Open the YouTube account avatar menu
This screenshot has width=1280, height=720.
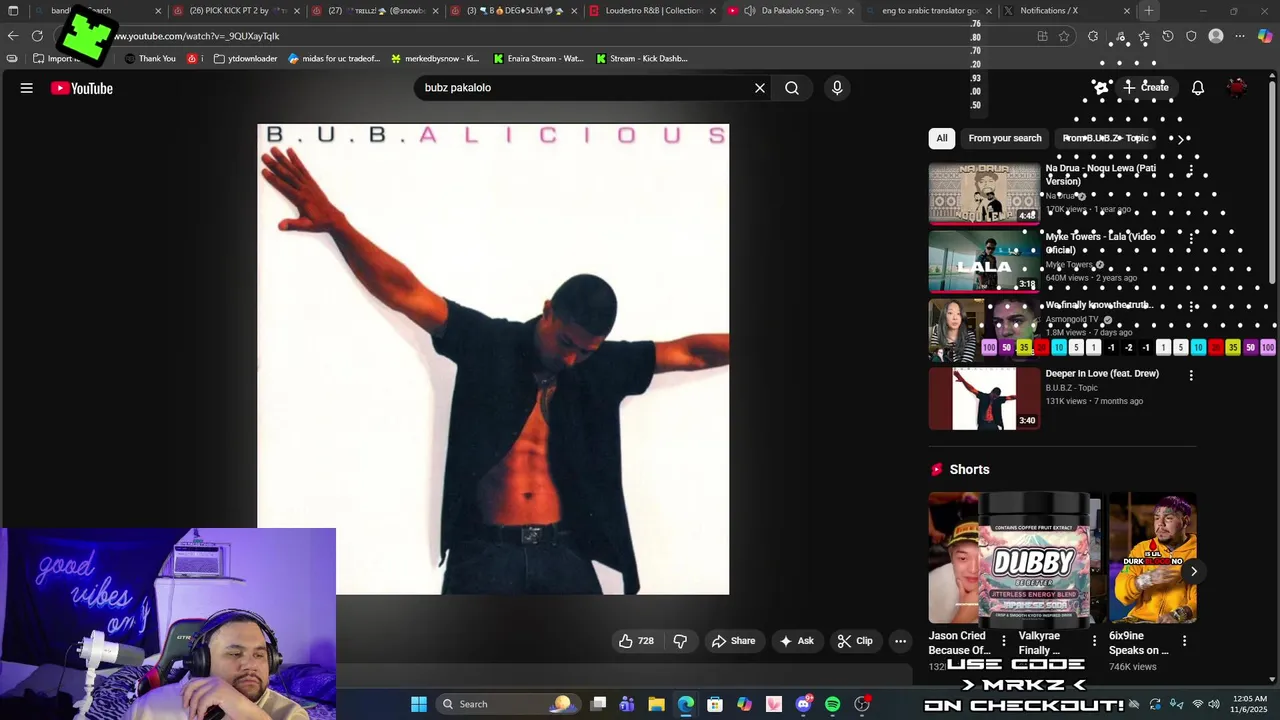[x=1238, y=88]
